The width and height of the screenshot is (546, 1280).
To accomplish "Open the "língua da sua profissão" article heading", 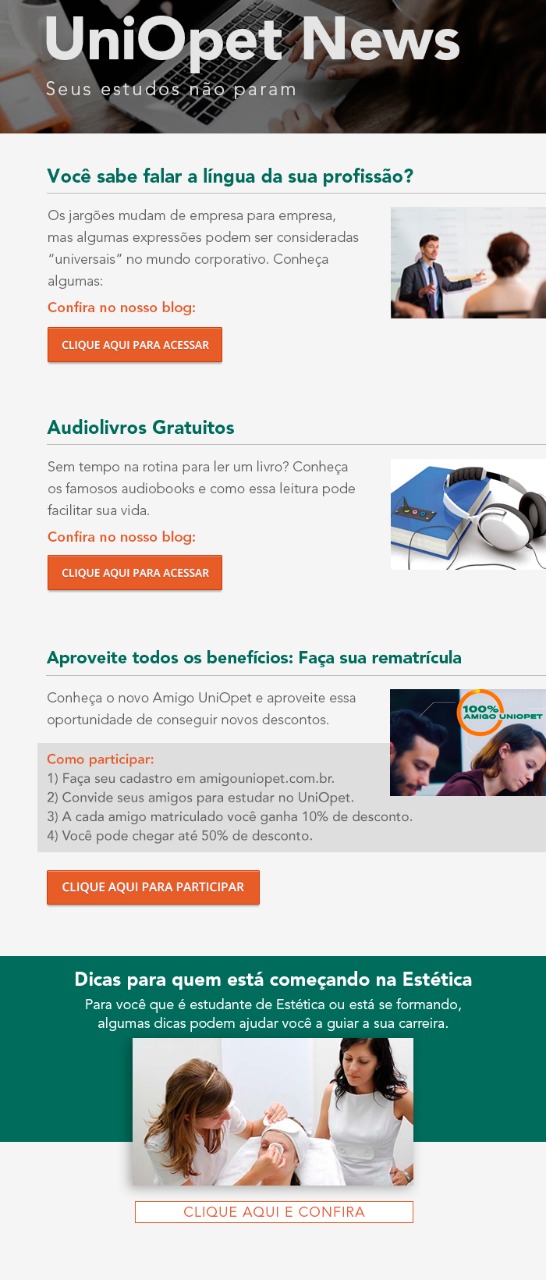I will click(230, 176).
